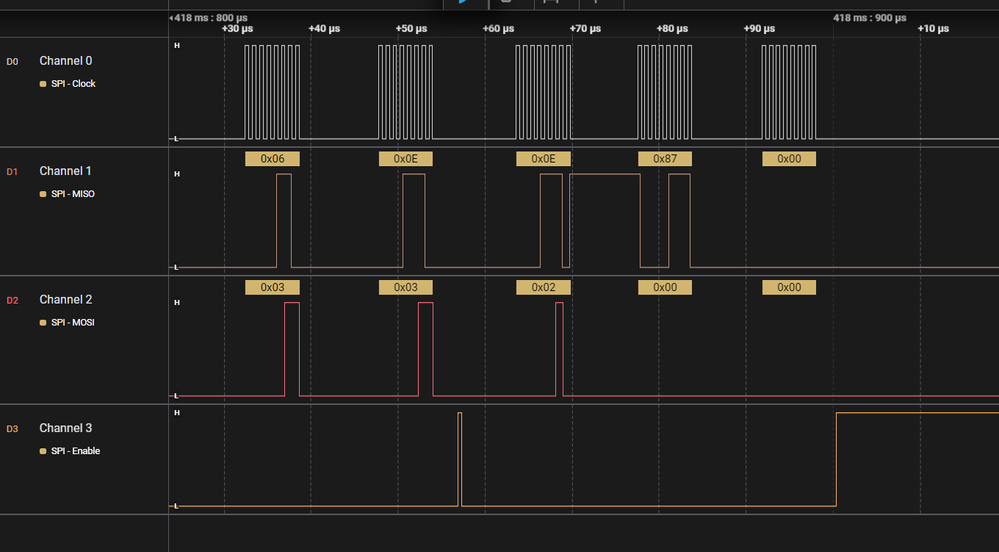Click the color dot beside SPI - MISO
This screenshot has width=999, height=552.
click(x=43, y=194)
